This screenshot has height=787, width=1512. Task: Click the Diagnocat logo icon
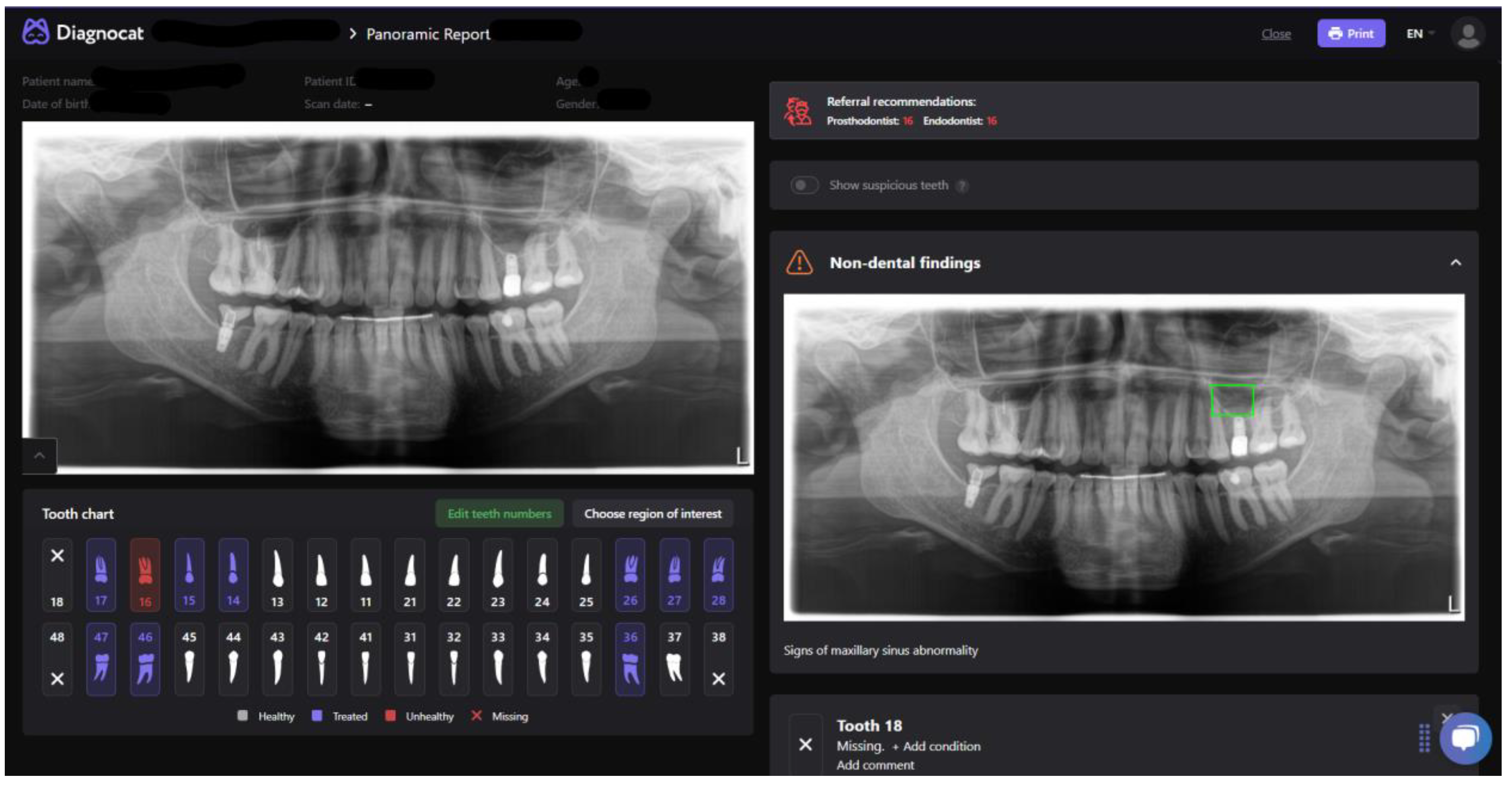click(35, 32)
